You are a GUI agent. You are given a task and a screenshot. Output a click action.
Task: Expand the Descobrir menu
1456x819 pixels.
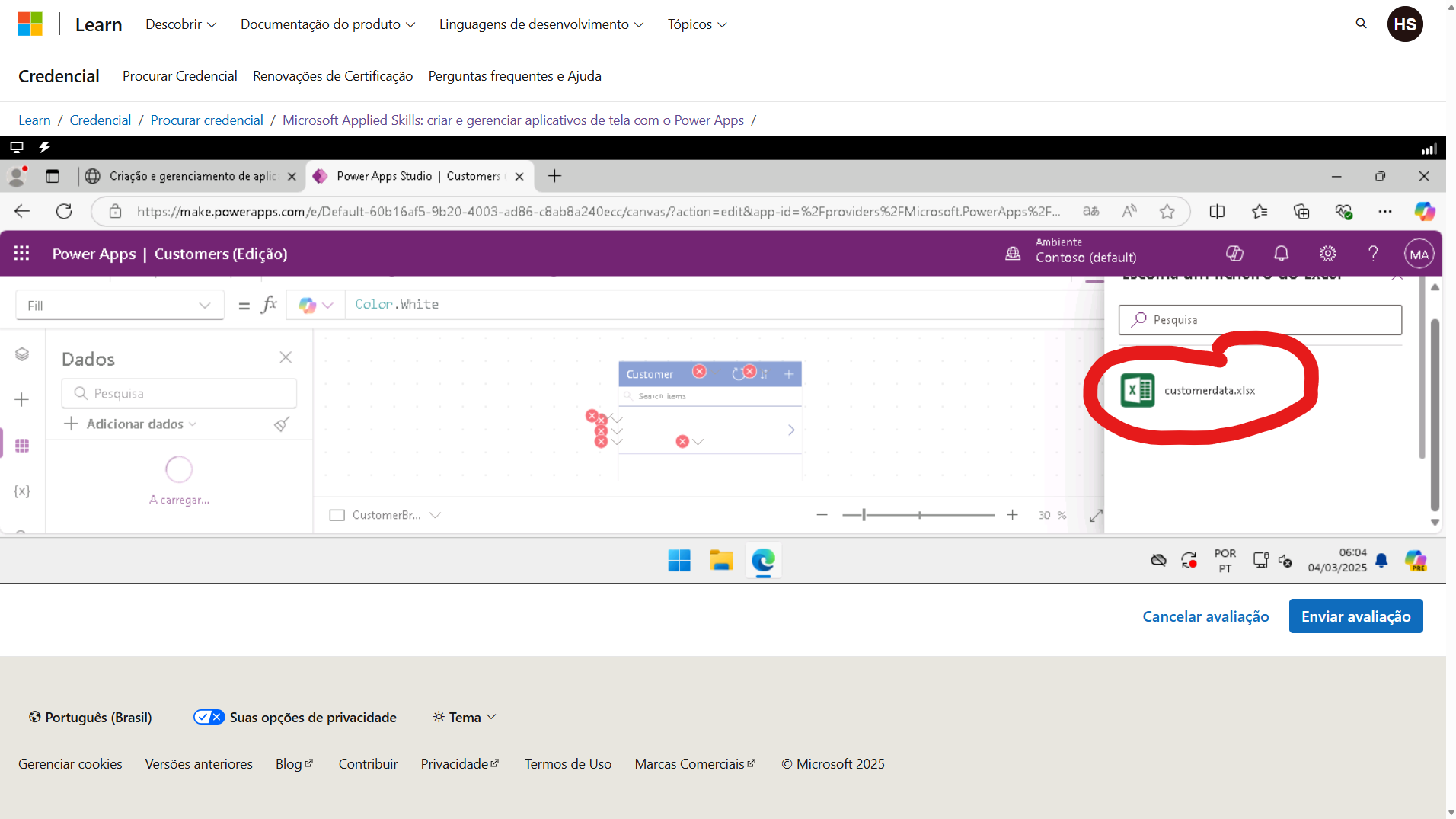coord(181,24)
